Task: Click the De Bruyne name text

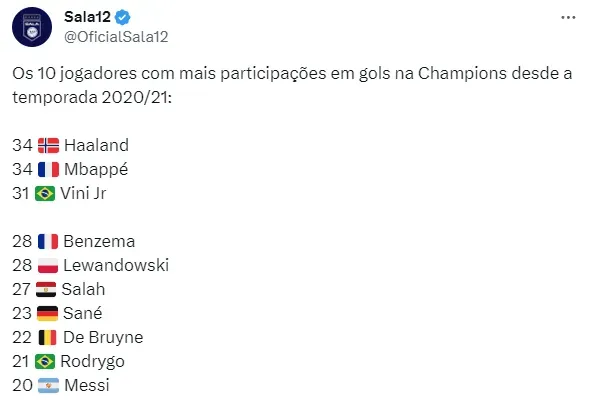Action: [x=103, y=338]
